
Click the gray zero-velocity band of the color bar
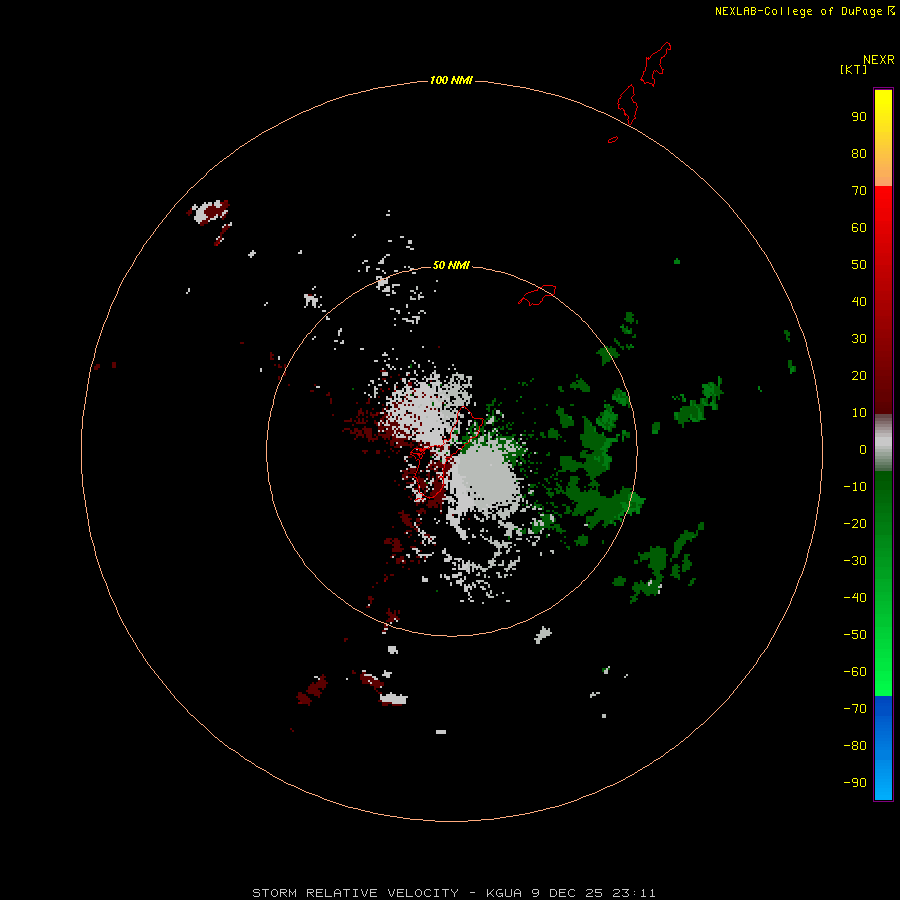point(883,443)
